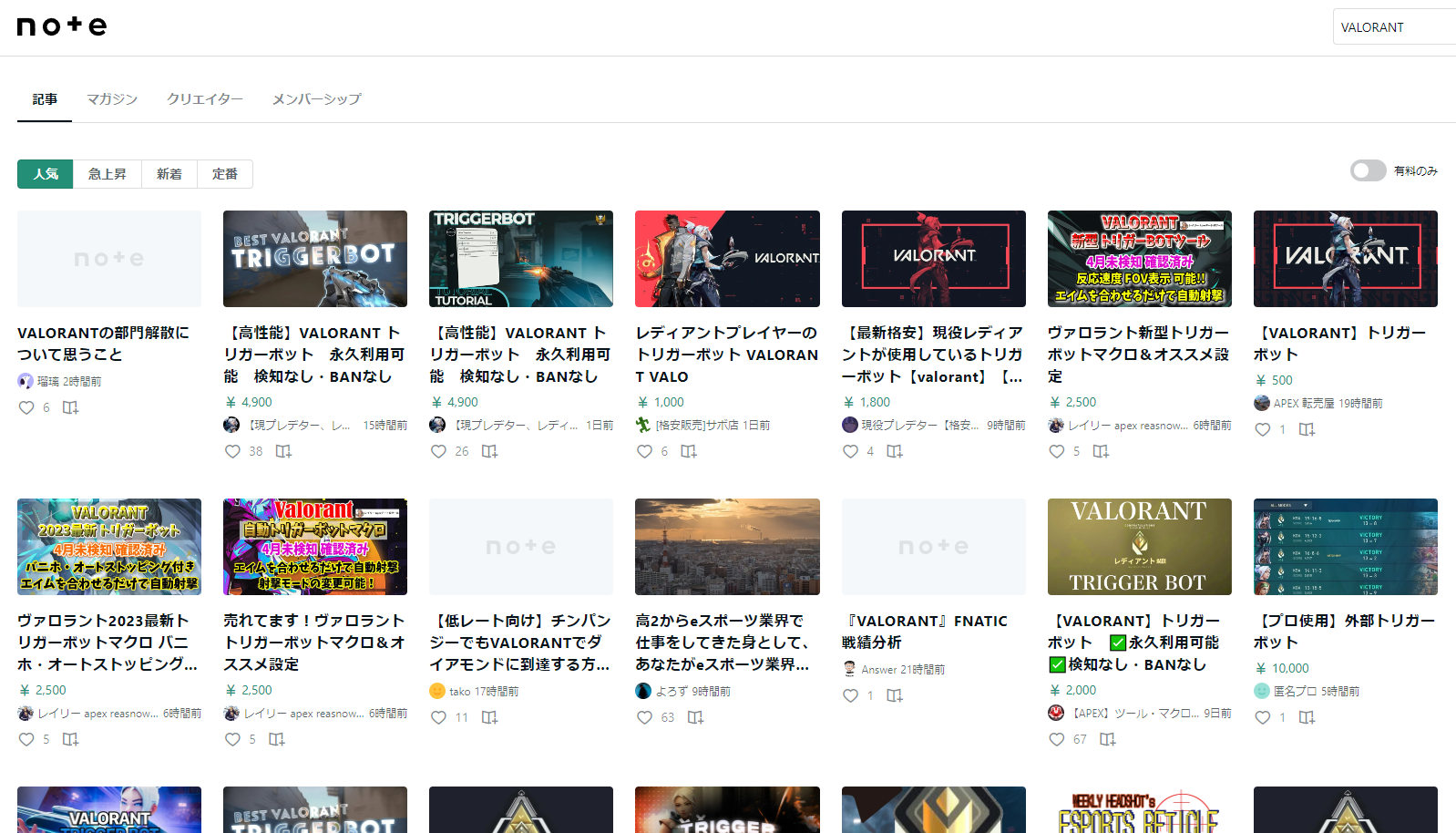Open the TRIGGERBOT TUTORIAL thumbnail
Screen dimensions: 1456x833
coord(521,259)
